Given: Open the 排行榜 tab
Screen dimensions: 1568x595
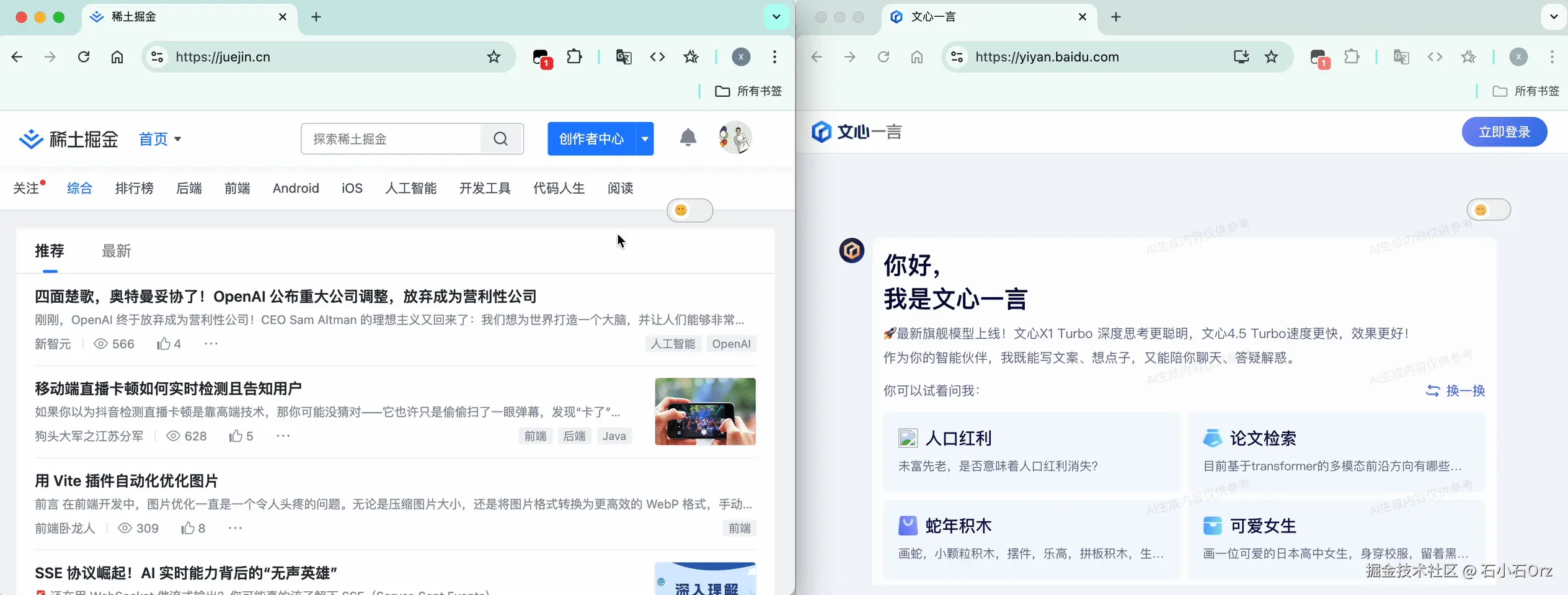Looking at the screenshot, I should pos(135,188).
